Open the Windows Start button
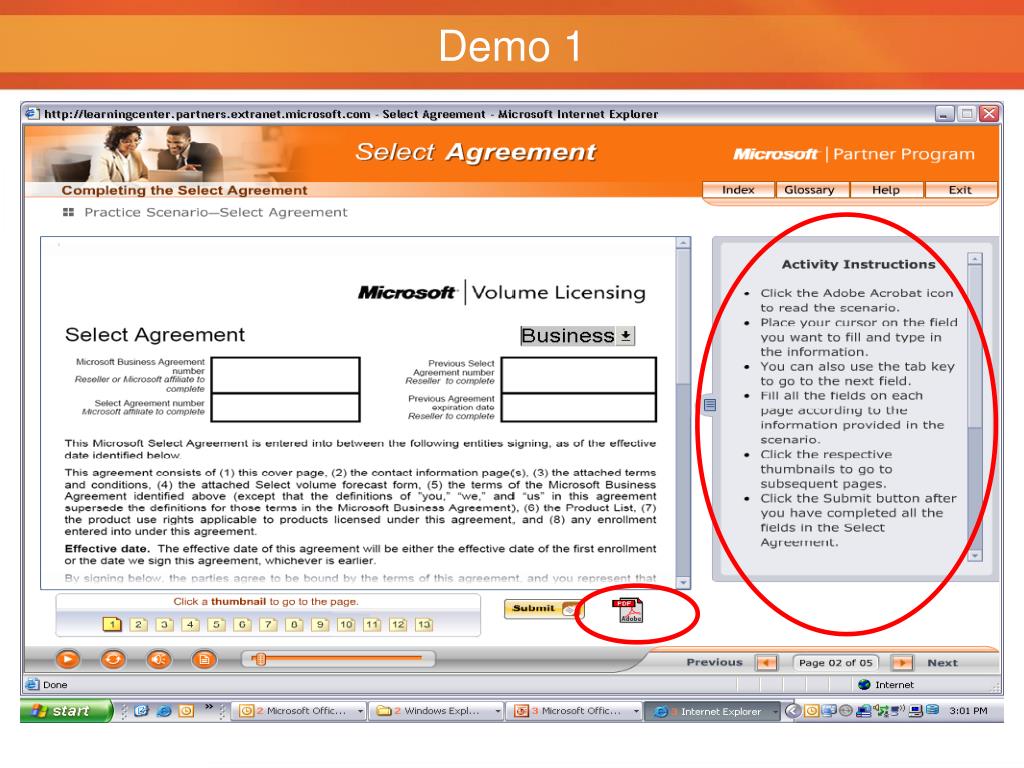The width and height of the screenshot is (1024, 768). (66, 711)
